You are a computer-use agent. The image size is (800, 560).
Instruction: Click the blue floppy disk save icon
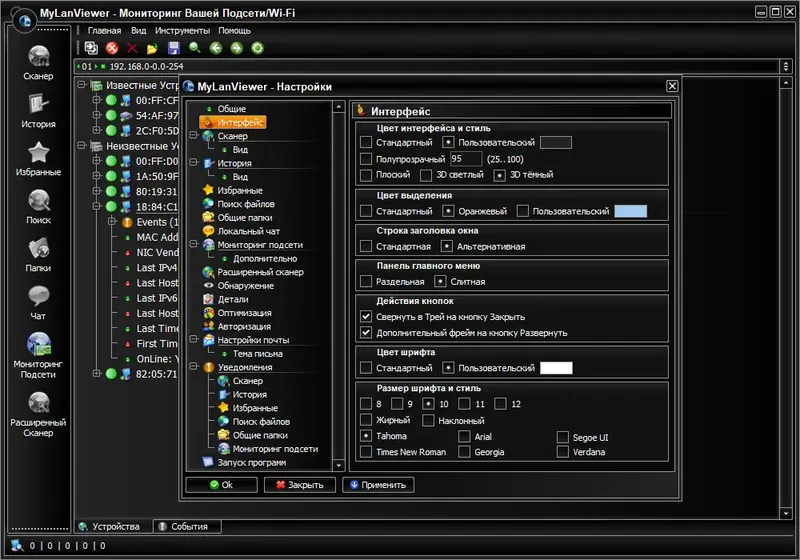point(174,48)
